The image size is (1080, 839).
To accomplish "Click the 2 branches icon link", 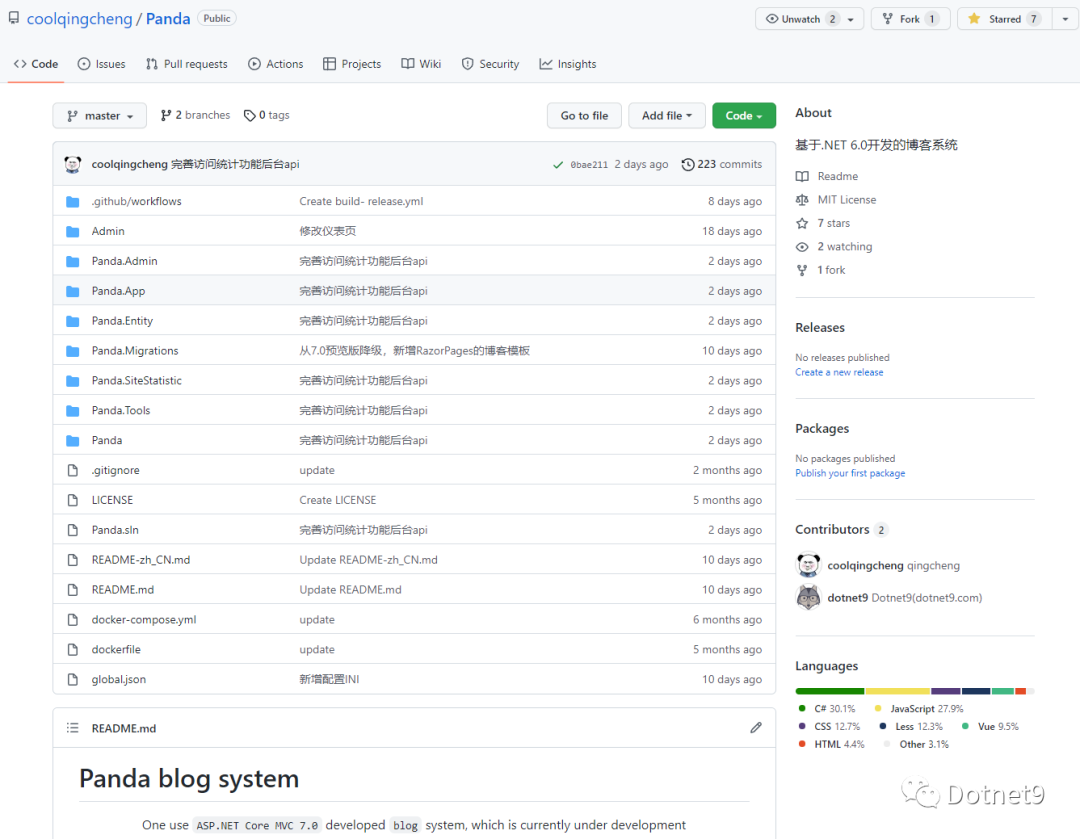I will tap(166, 115).
